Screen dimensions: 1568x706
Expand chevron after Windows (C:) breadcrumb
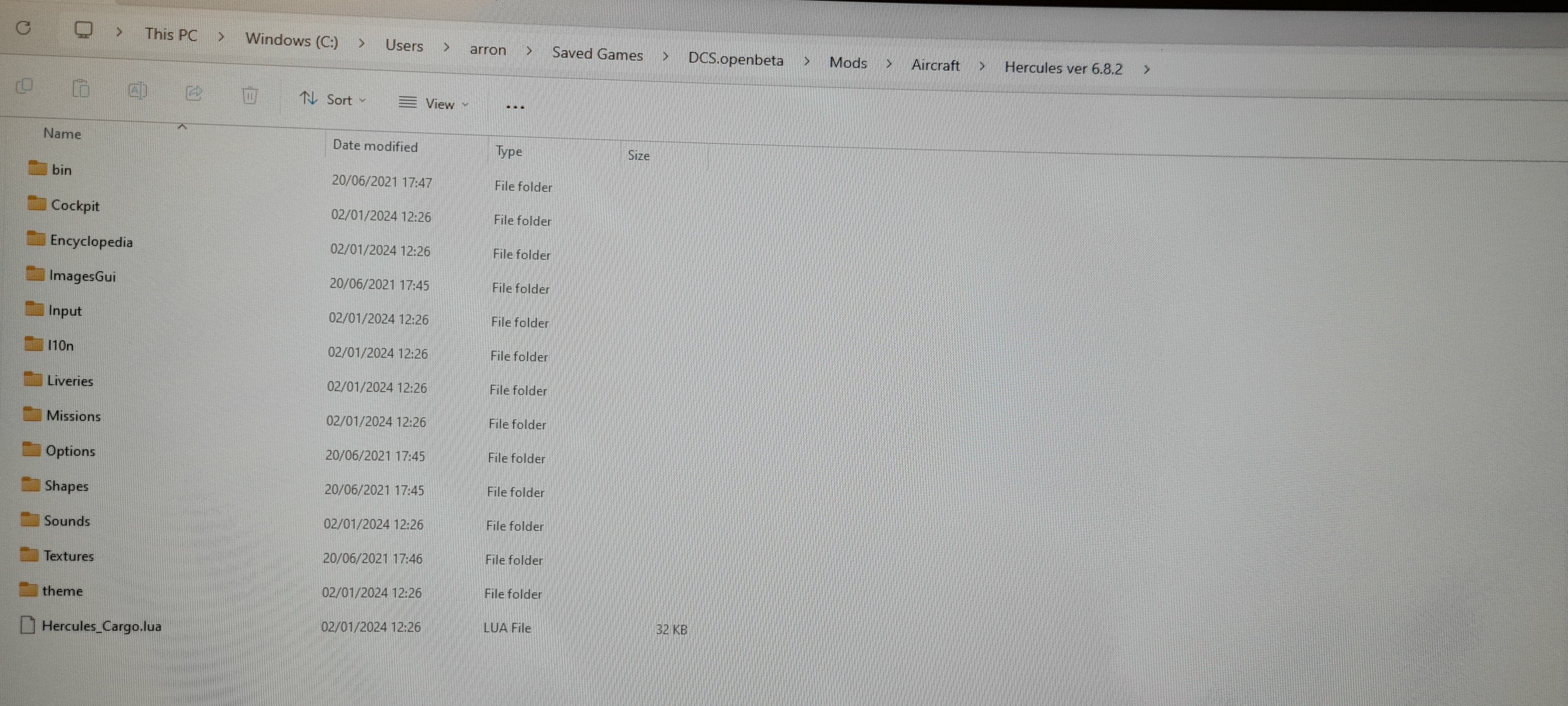362,43
